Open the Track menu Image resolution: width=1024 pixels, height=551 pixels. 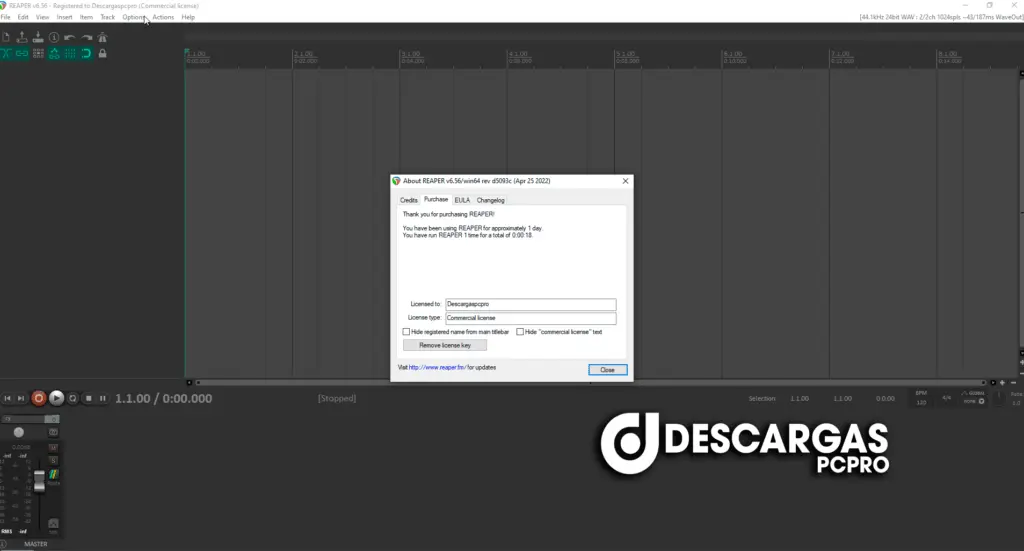[108, 17]
